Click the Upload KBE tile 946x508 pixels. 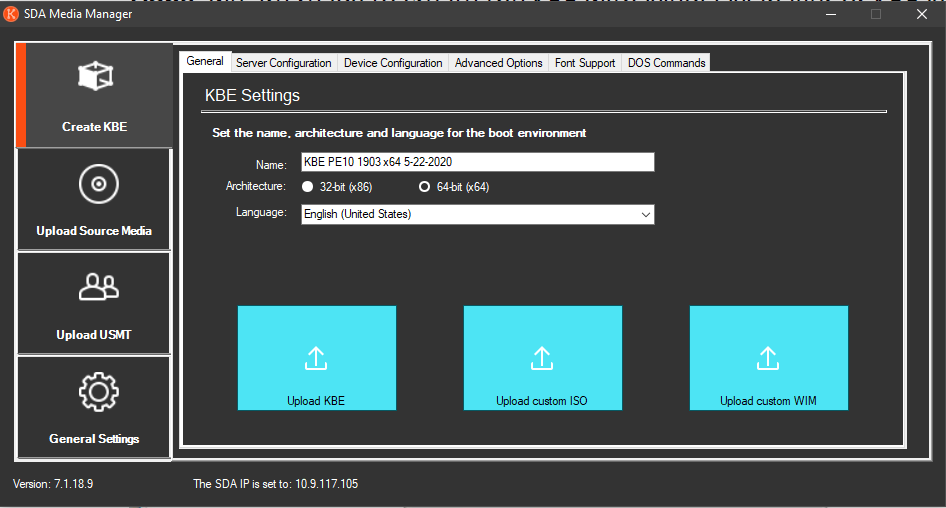click(317, 358)
